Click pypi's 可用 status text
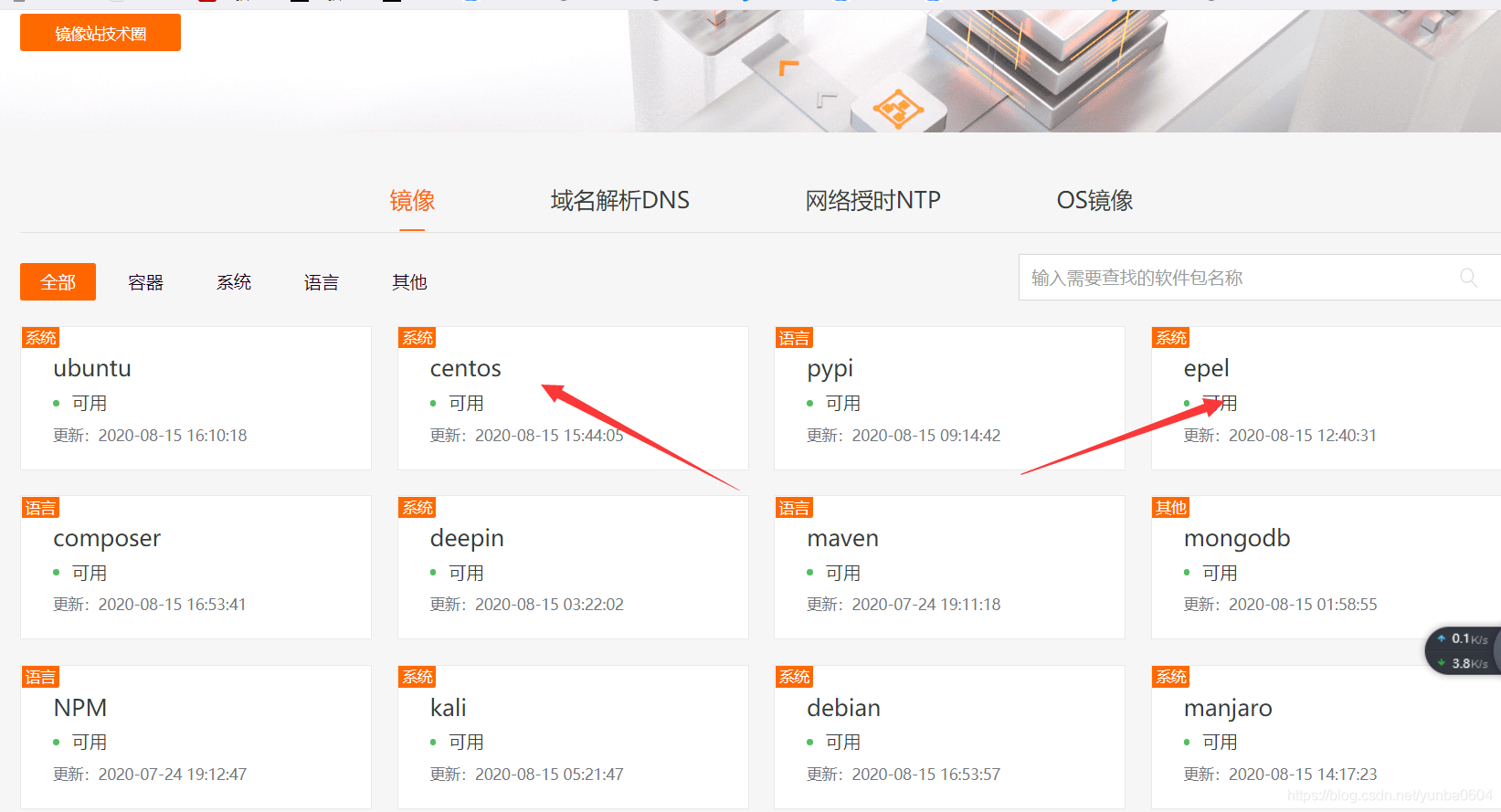 843,403
